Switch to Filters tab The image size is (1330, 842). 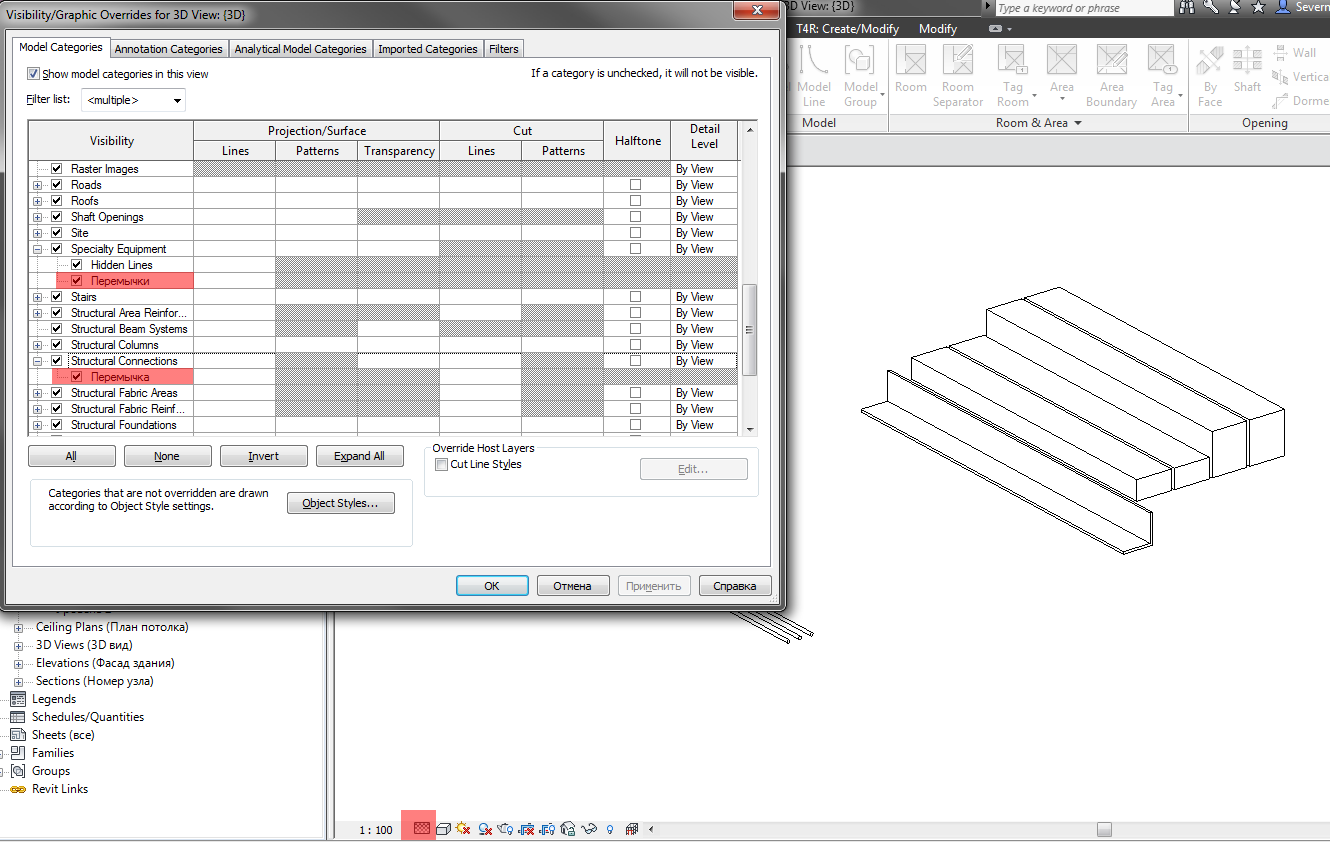[x=504, y=49]
